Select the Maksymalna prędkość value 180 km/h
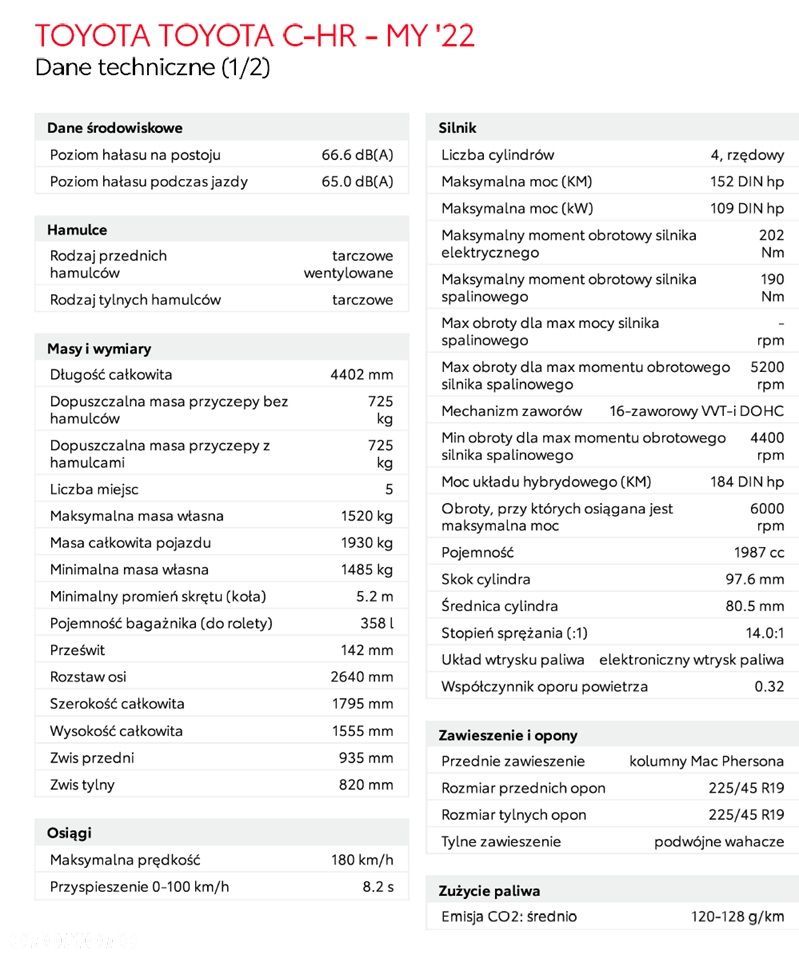799x959 pixels. (362, 860)
